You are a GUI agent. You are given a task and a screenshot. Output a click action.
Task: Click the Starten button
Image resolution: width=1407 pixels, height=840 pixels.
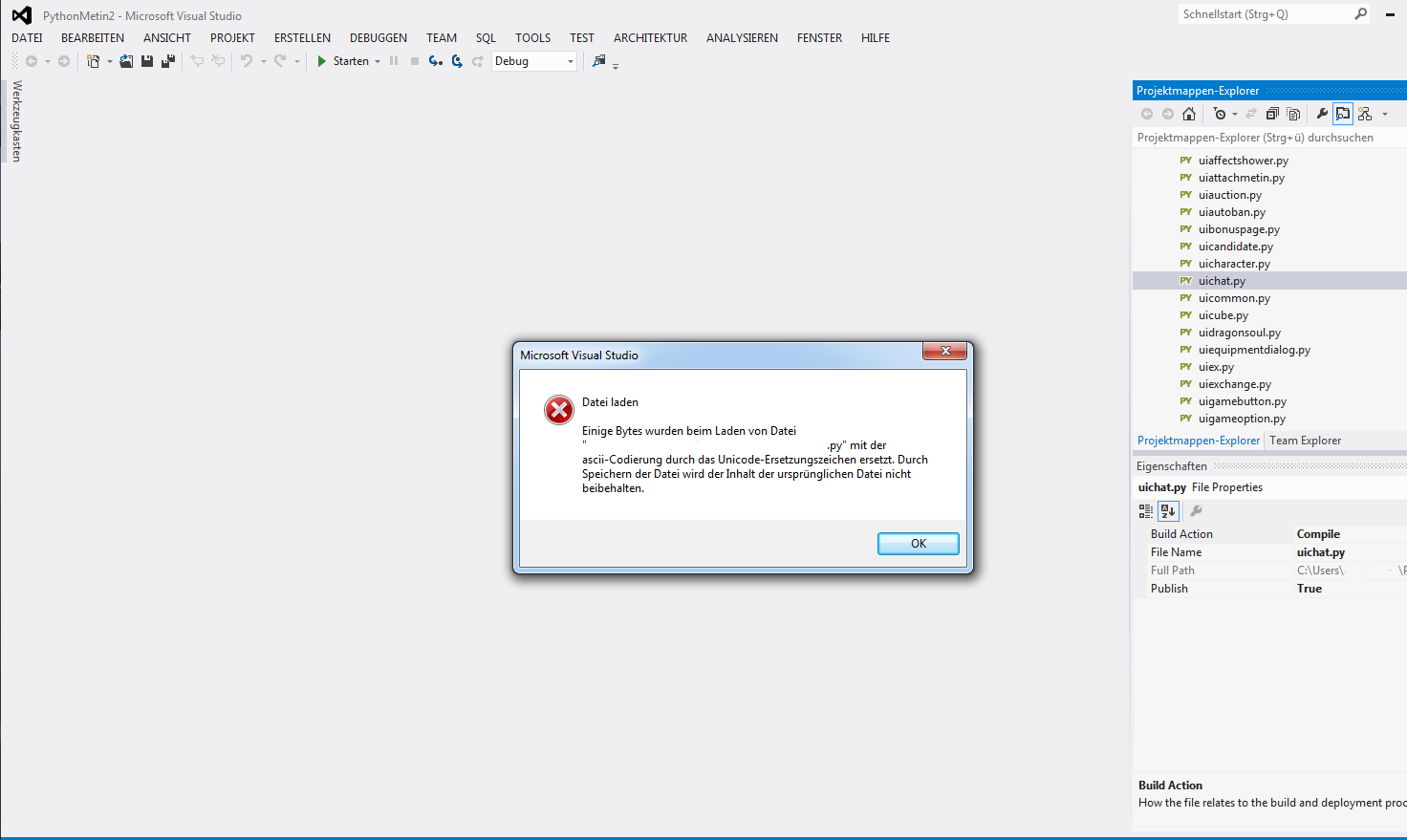[x=342, y=61]
